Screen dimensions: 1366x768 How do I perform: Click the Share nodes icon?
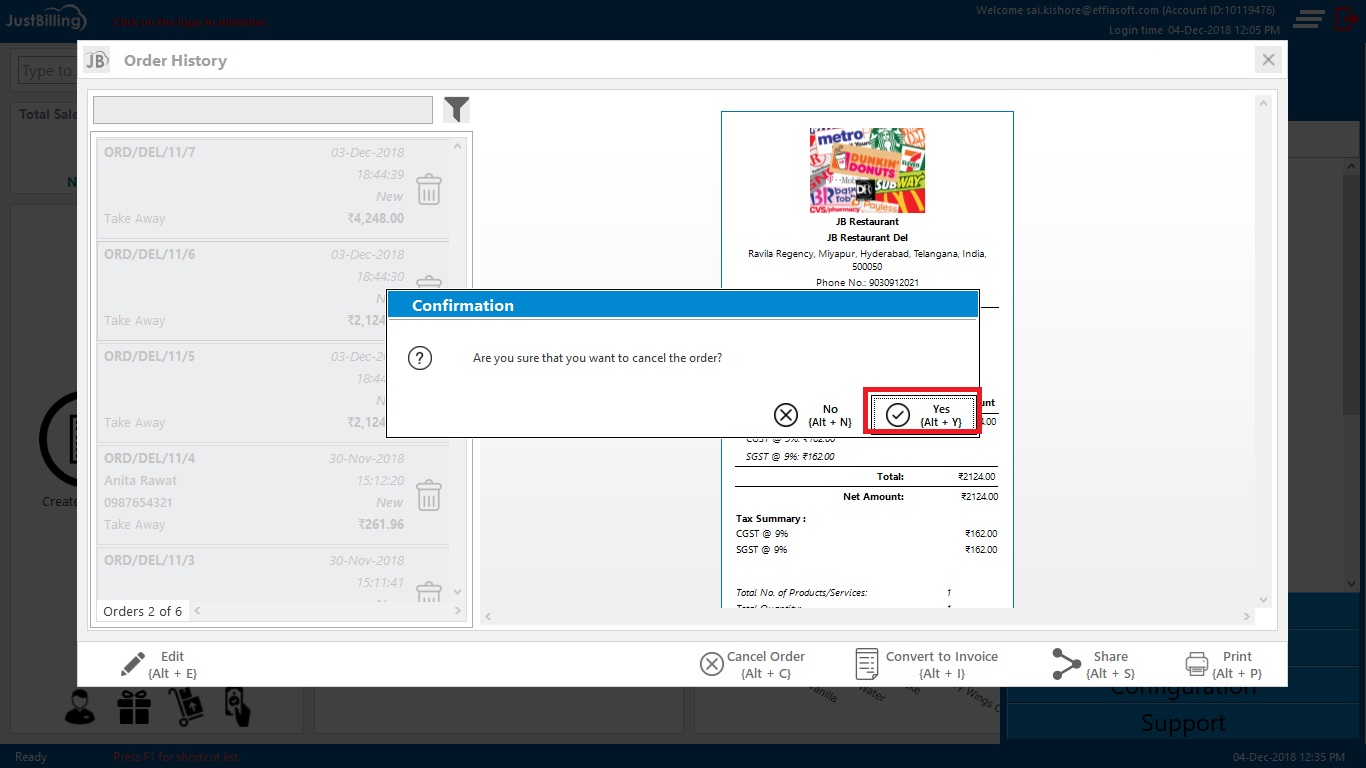(x=1067, y=664)
